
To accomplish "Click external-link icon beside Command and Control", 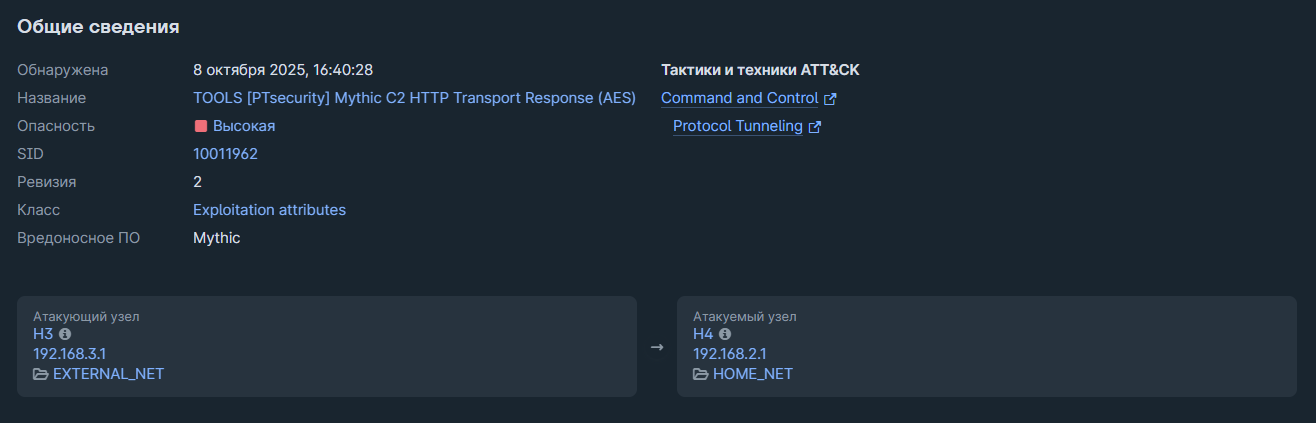I will tap(830, 99).
